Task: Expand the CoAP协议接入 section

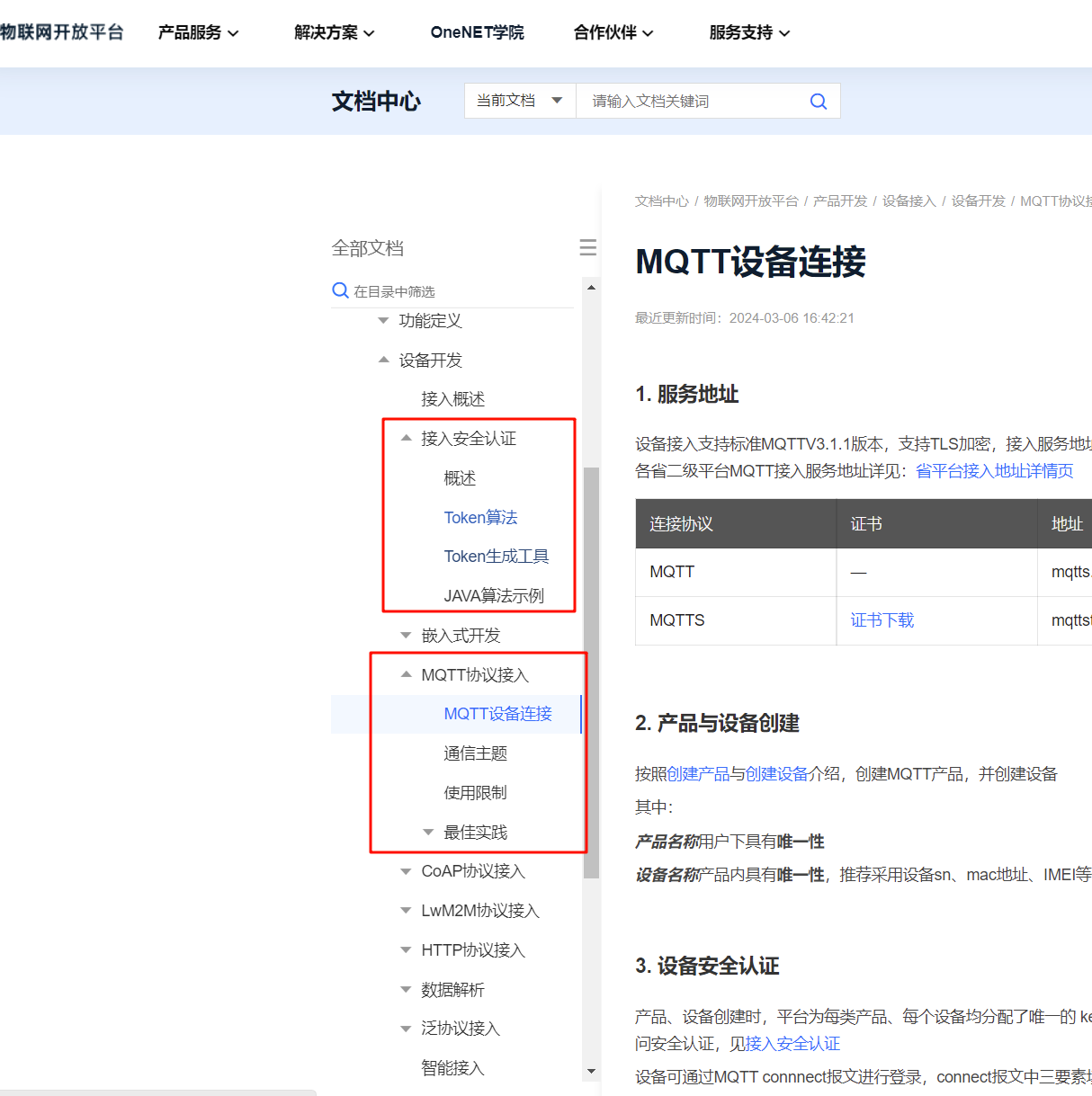Action: pos(405,870)
